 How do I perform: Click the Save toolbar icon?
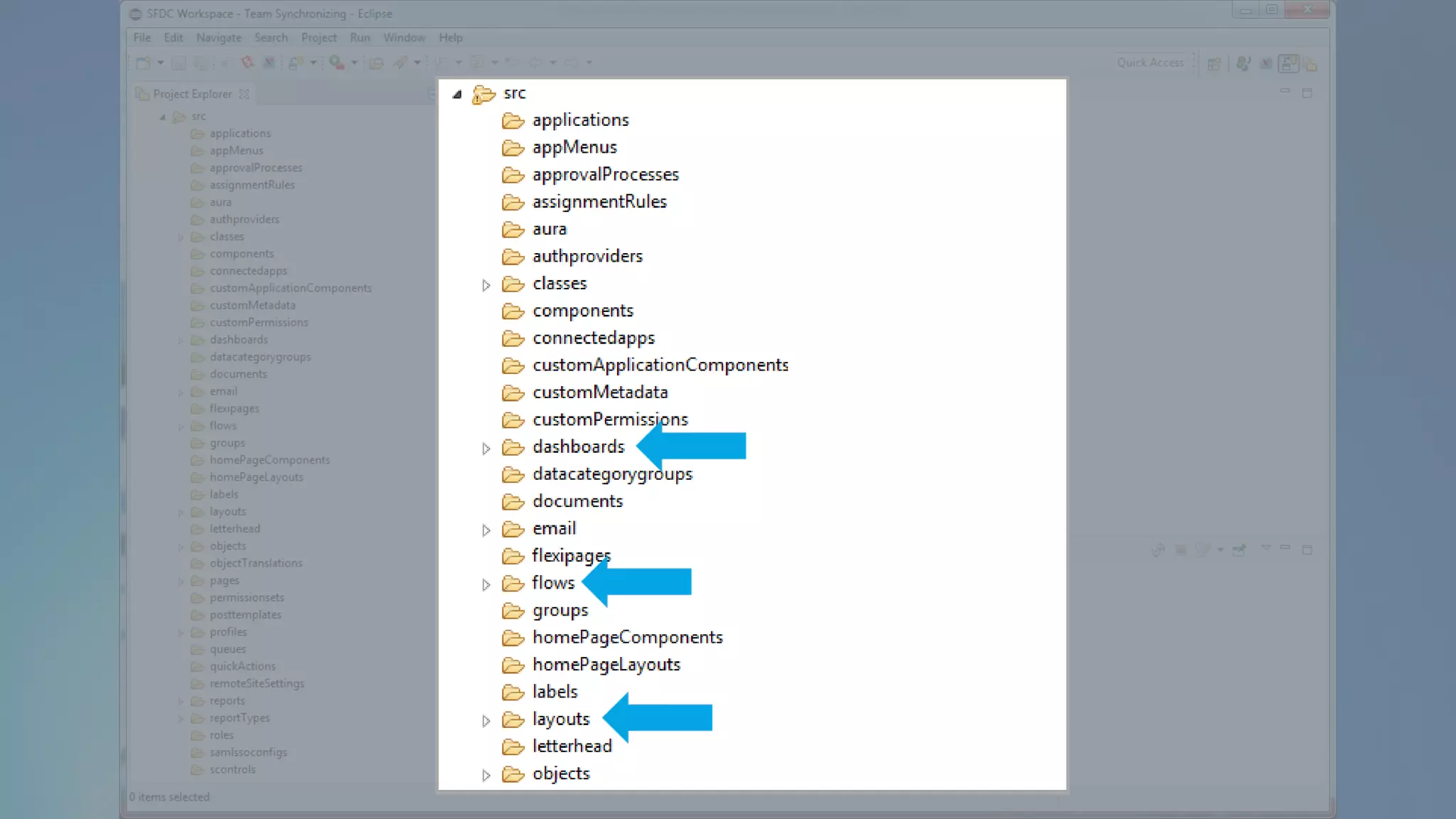point(179,63)
